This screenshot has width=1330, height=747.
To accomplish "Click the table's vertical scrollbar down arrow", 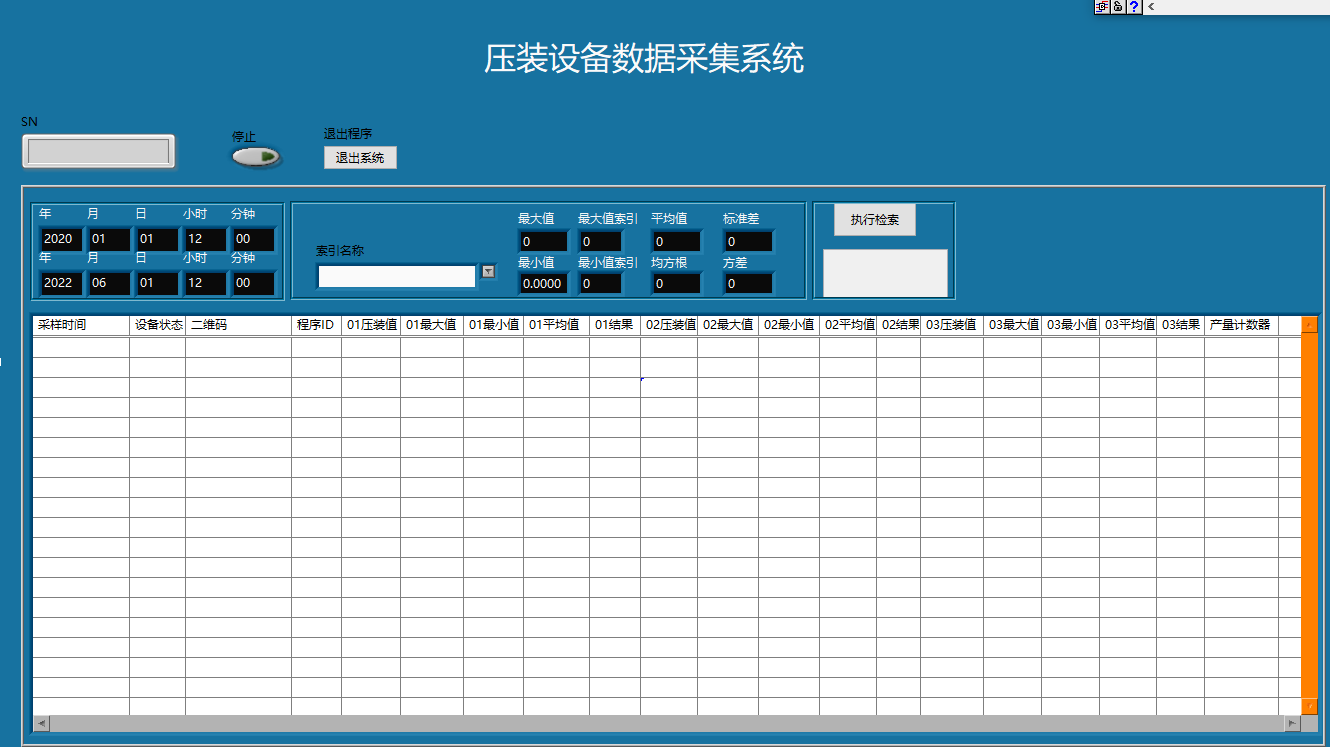I will (1310, 706).
